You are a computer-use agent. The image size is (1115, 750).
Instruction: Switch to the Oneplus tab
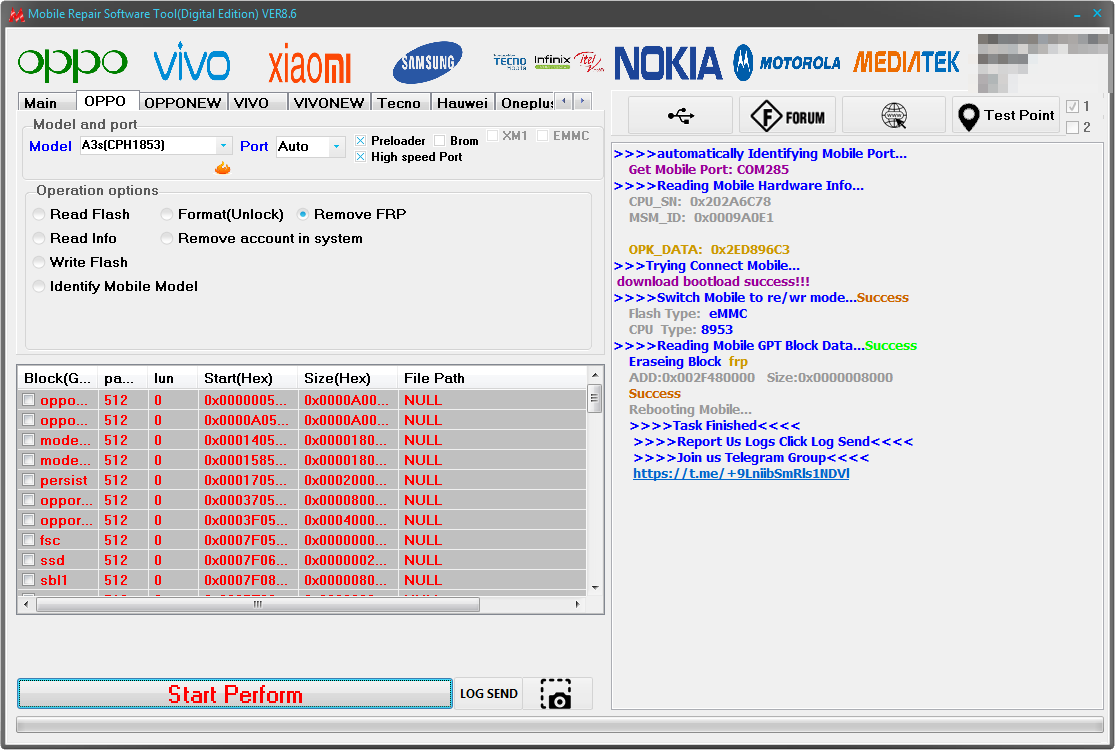[526, 102]
